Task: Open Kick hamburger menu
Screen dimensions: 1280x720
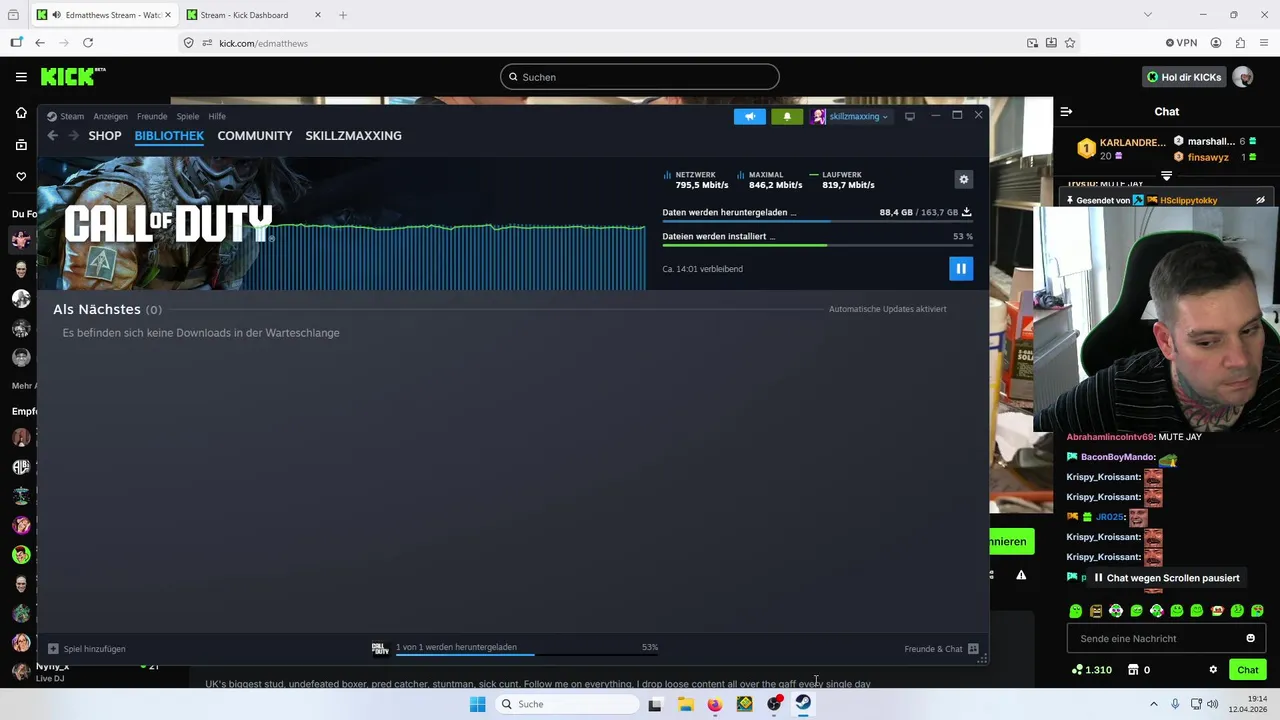Action: point(21,77)
